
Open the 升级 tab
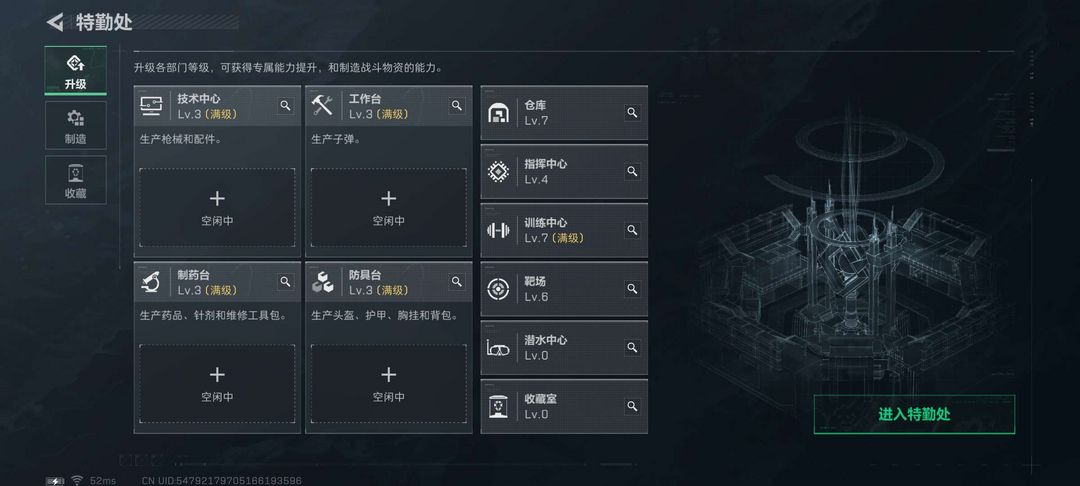tap(75, 70)
